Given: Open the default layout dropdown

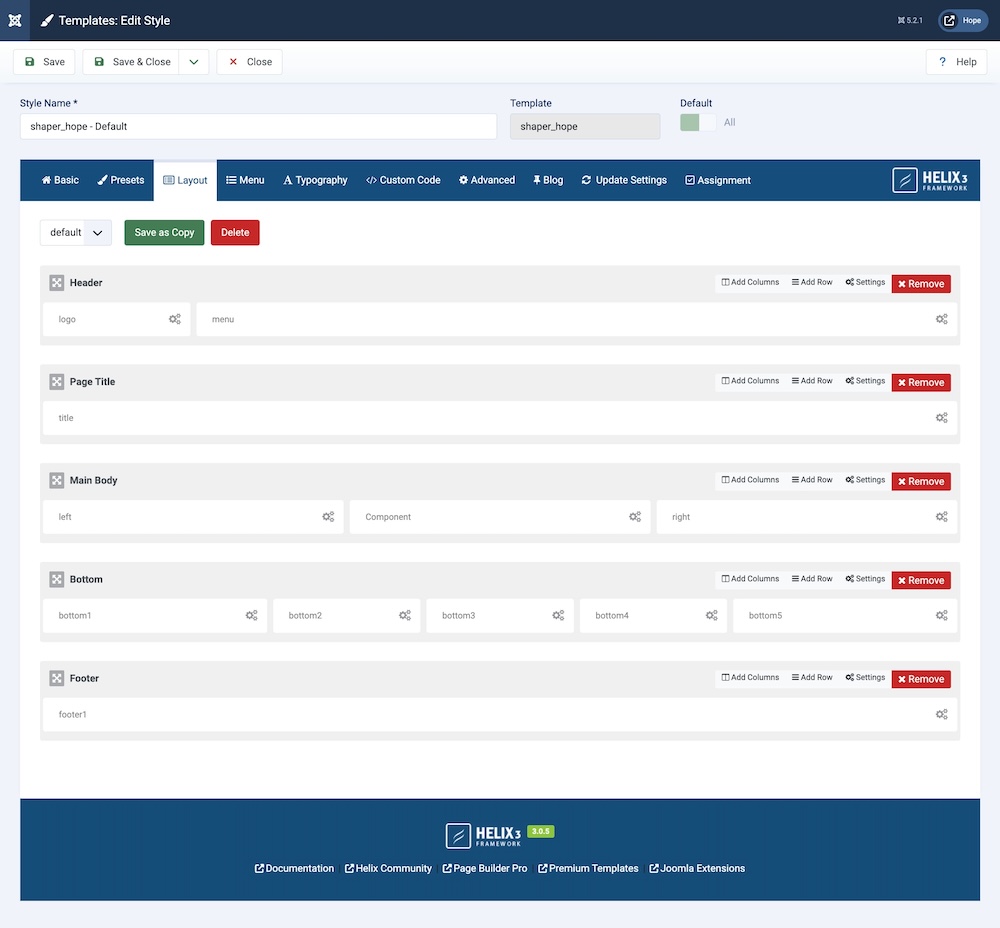Looking at the screenshot, I should pyautogui.click(x=76, y=232).
